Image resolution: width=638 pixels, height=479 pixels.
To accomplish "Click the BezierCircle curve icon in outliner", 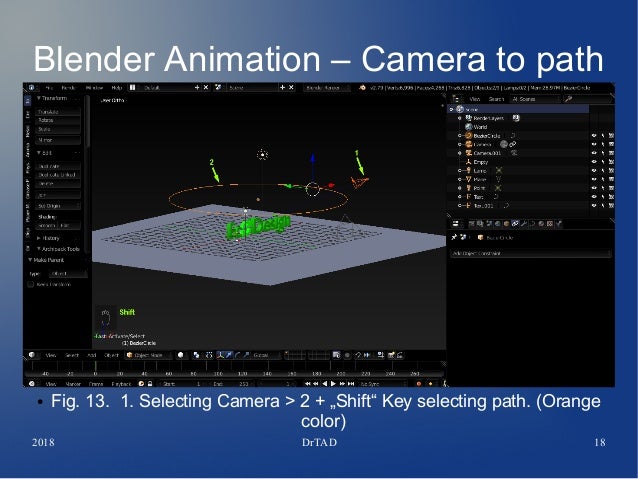I will tap(469, 136).
